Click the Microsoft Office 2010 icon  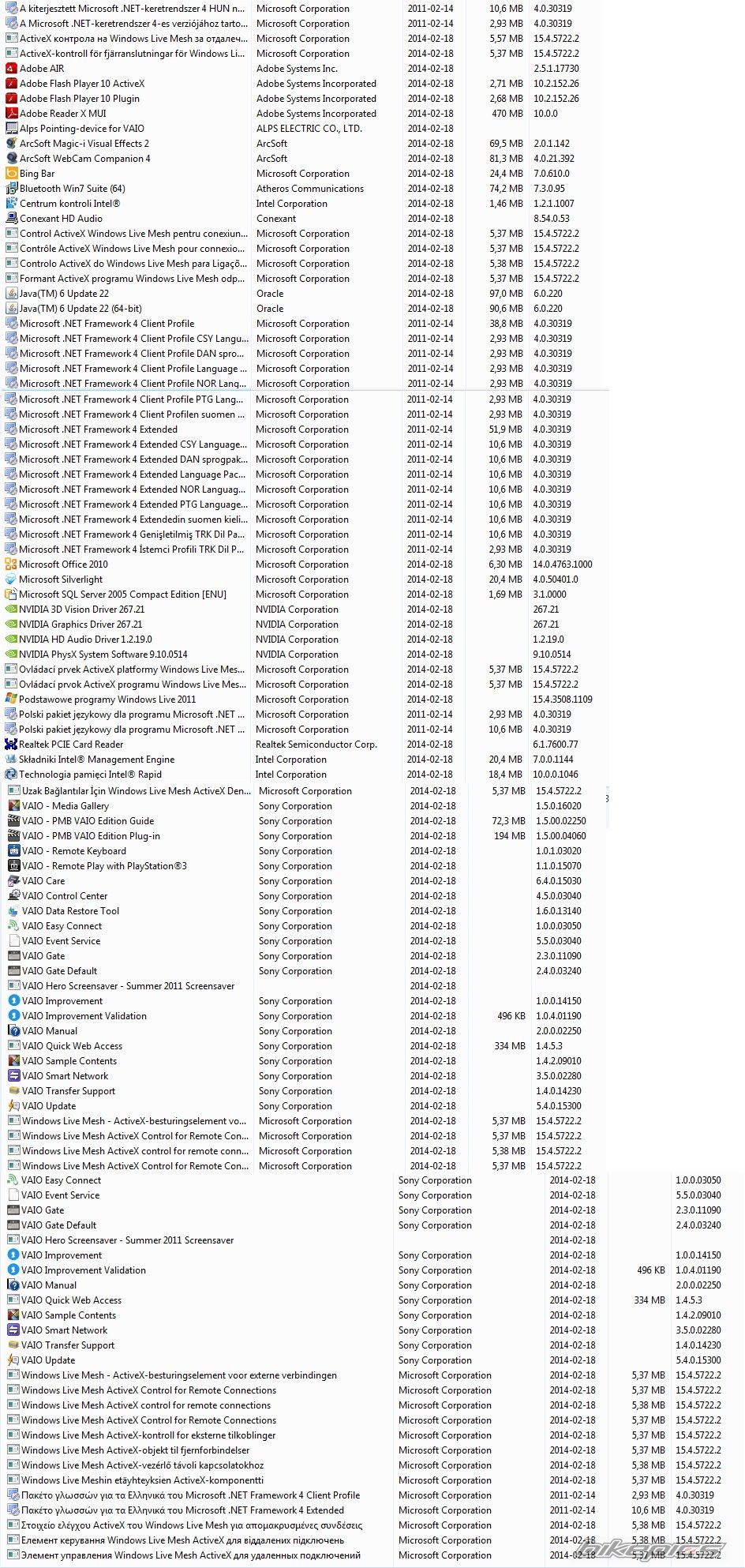(11, 565)
